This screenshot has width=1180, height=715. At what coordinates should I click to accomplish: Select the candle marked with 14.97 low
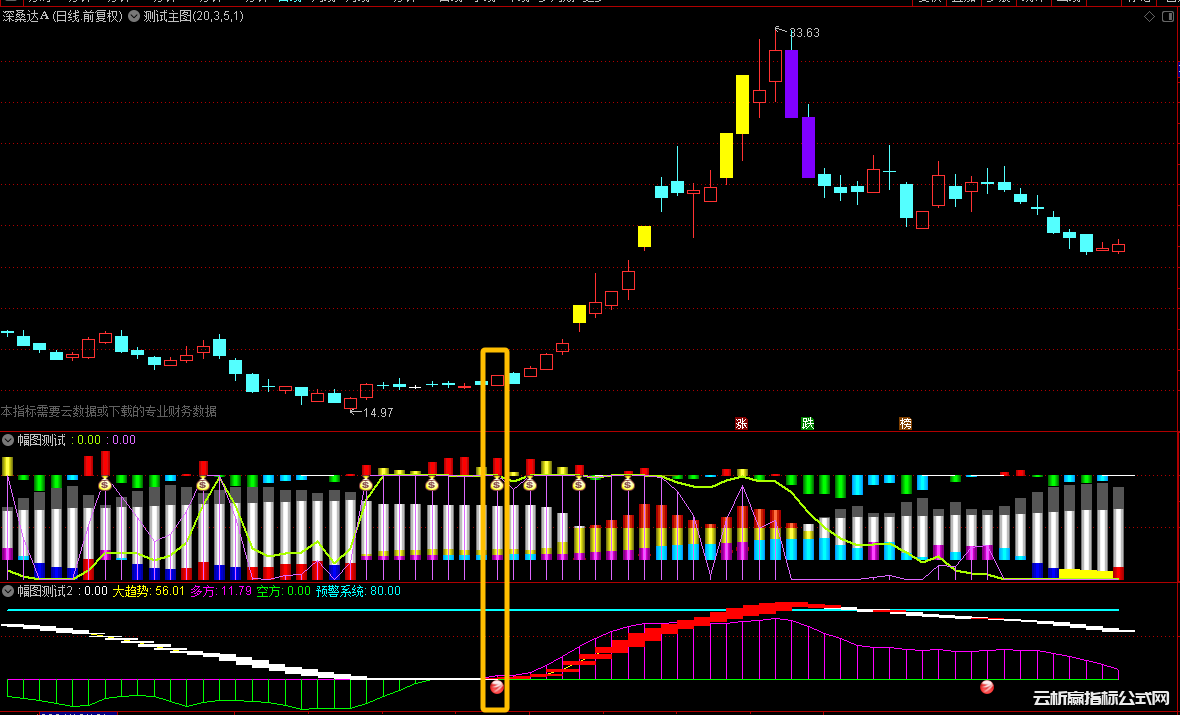pos(350,404)
